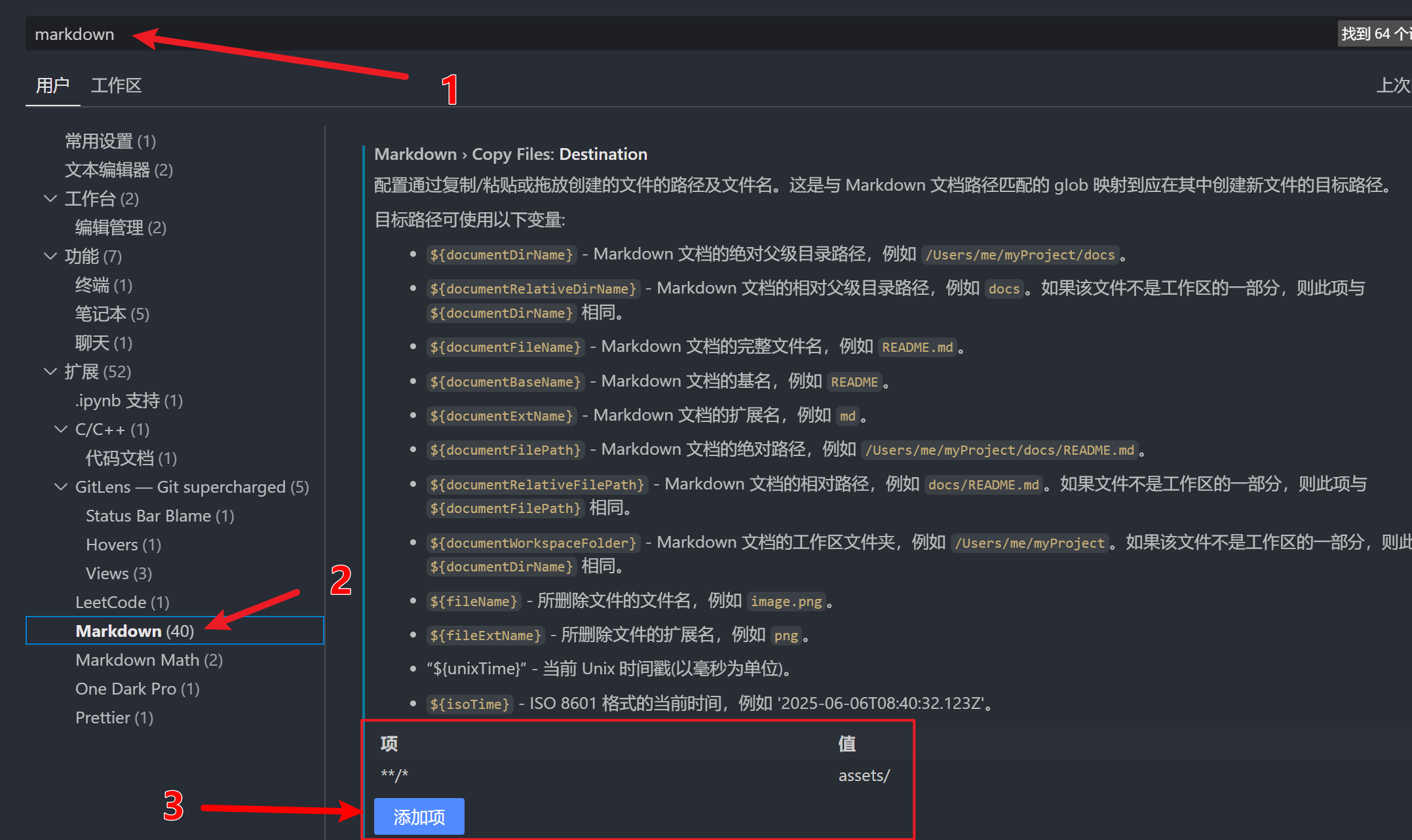Select the 笔记本 category item
1412x840 pixels.
111,314
